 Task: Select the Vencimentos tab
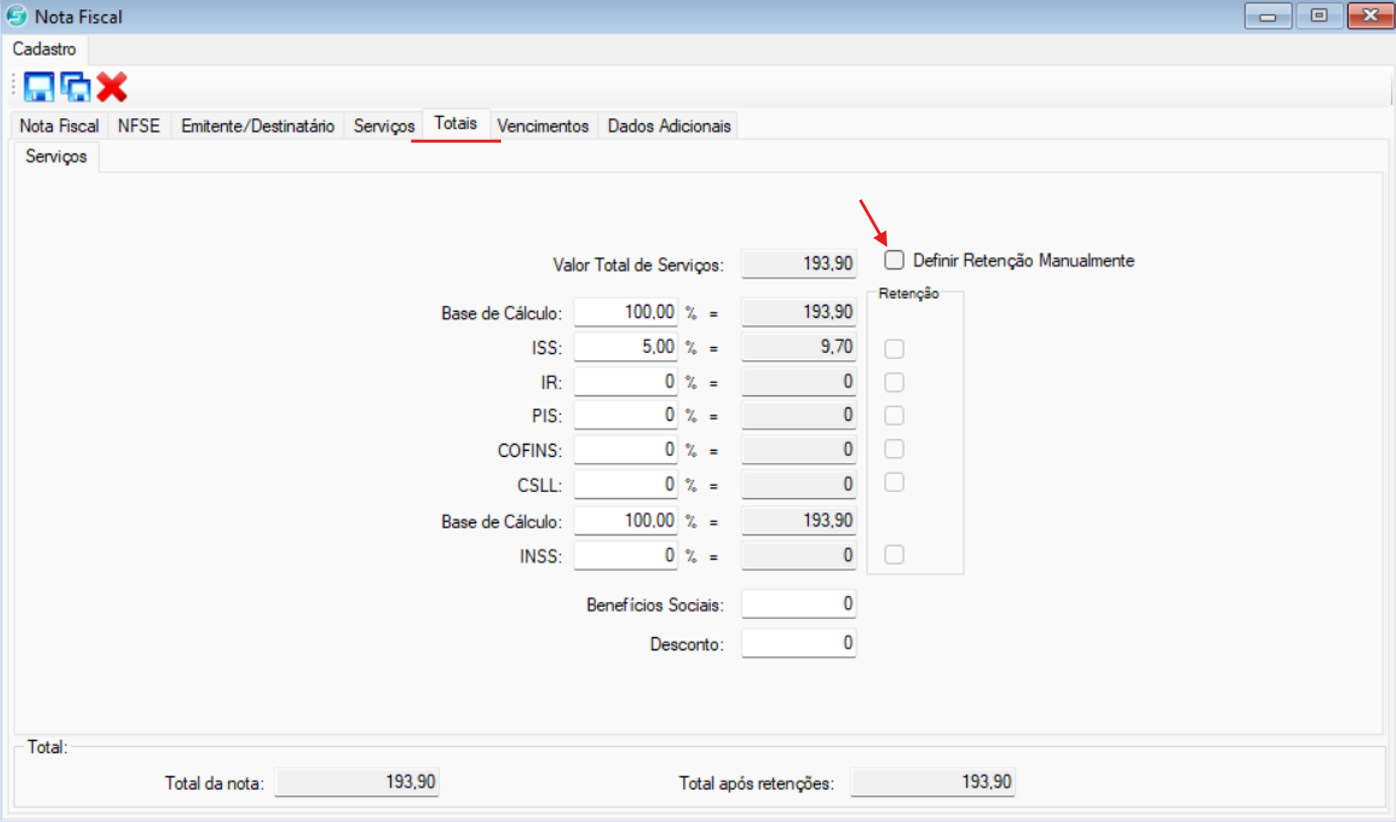(x=543, y=126)
